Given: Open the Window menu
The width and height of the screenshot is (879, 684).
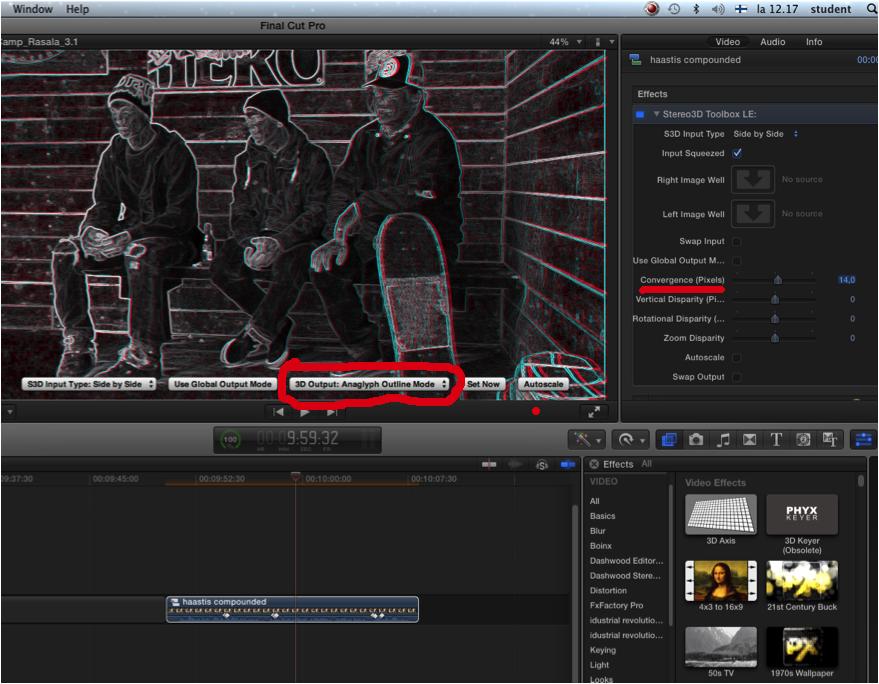Looking at the screenshot, I should point(33,9).
